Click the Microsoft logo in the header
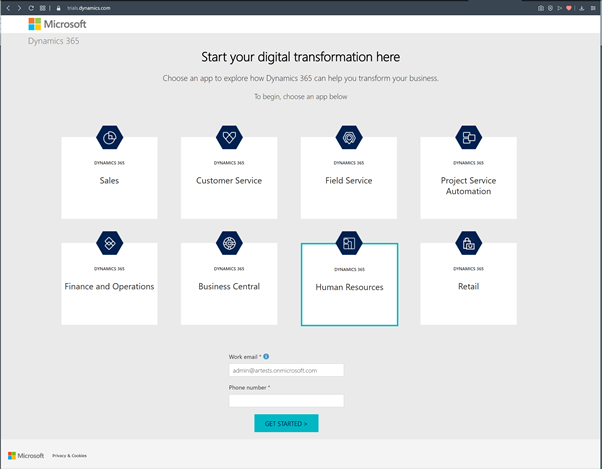The width and height of the screenshot is (602, 469). [x=57, y=24]
